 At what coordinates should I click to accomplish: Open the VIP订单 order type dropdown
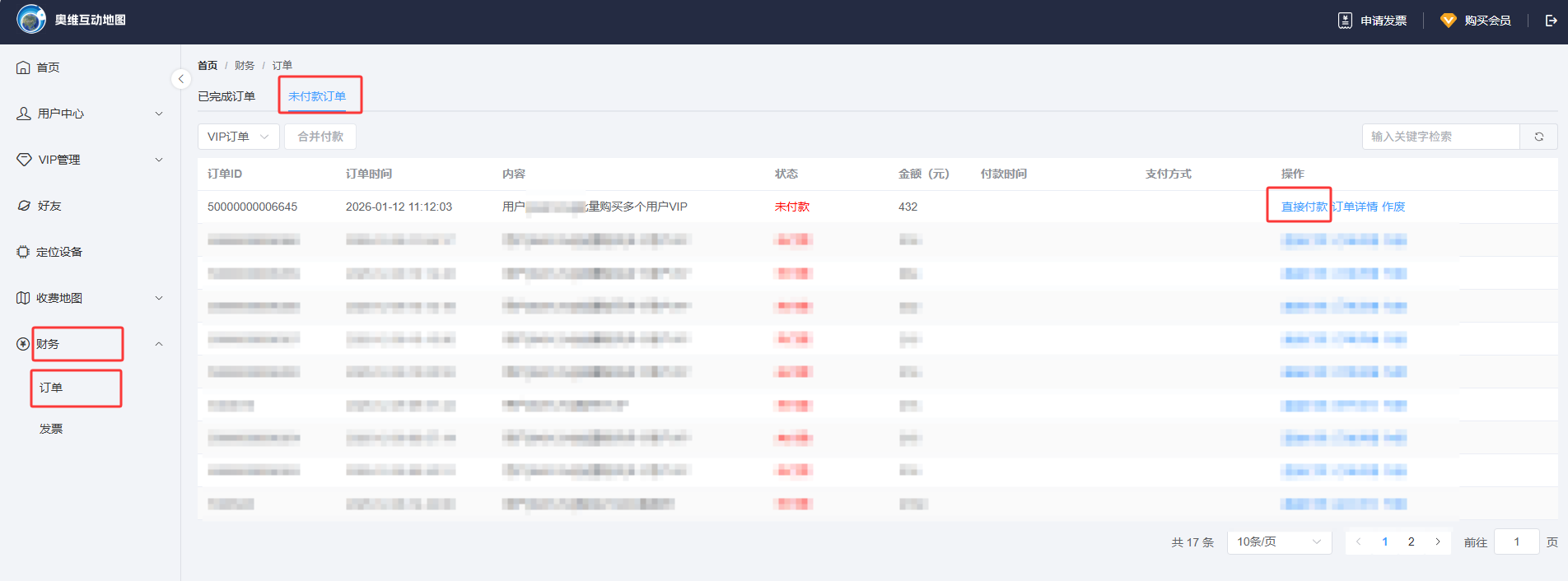click(x=238, y=137)
